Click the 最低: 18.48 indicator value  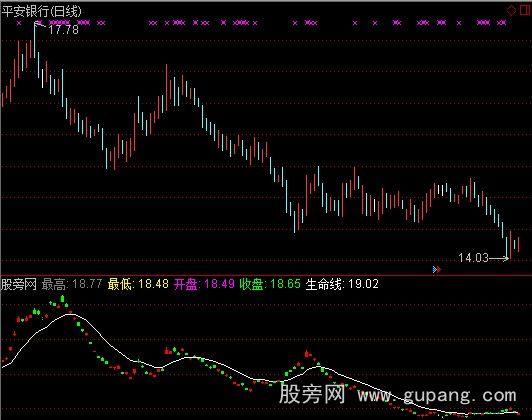click(x=138, y=284)
